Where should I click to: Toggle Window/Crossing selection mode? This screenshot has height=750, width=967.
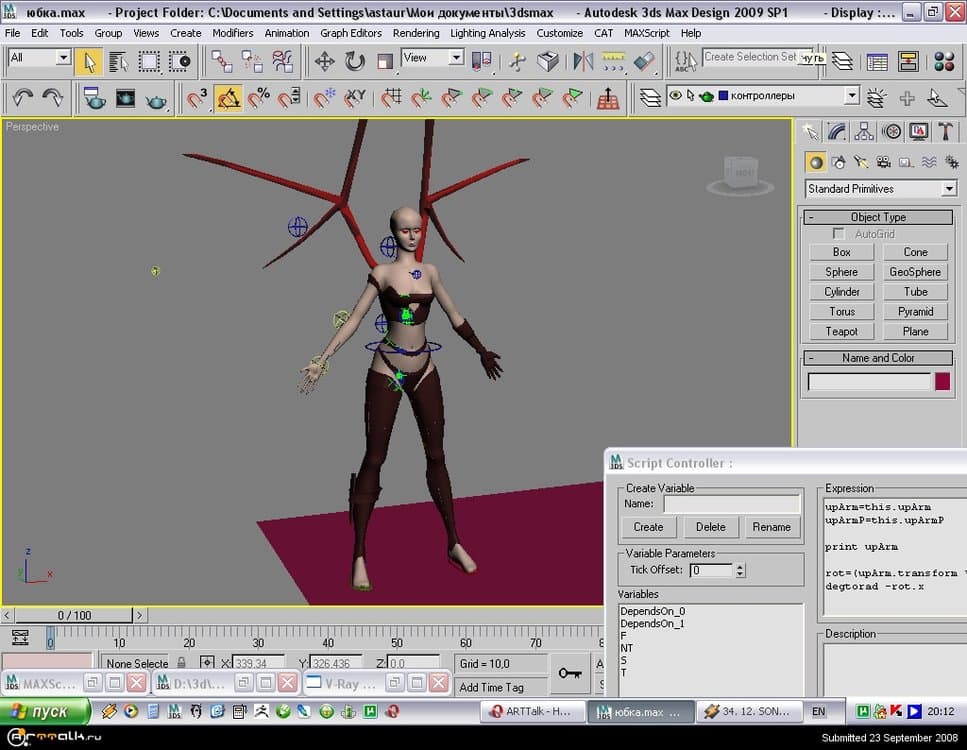(179, 62)
